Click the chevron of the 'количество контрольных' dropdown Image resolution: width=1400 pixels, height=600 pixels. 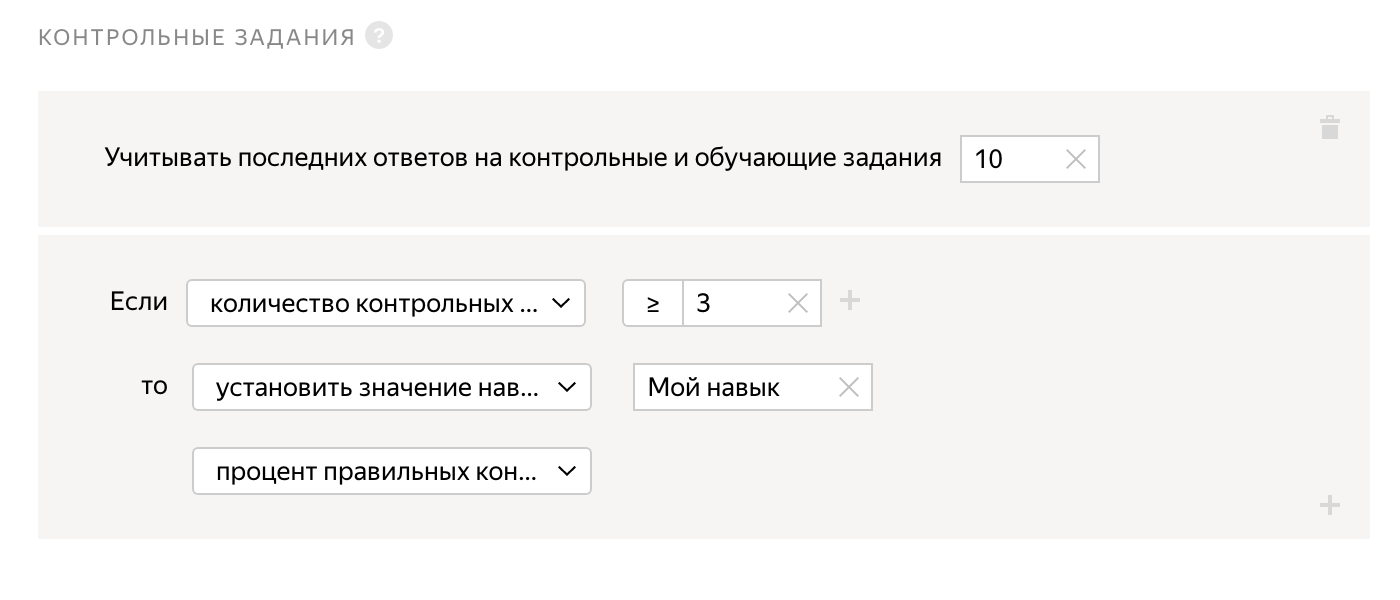[560, 303]
